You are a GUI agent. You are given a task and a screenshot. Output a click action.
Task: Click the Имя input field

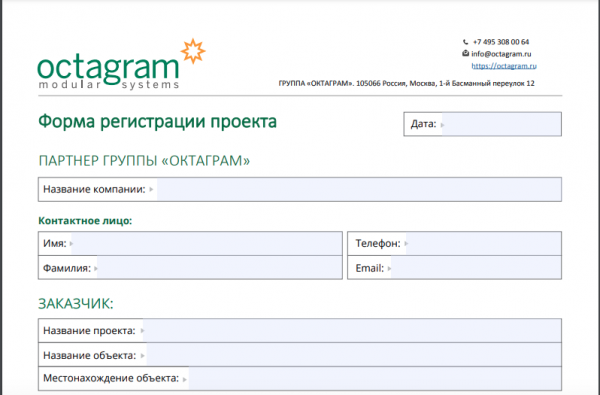click(207, 243)
